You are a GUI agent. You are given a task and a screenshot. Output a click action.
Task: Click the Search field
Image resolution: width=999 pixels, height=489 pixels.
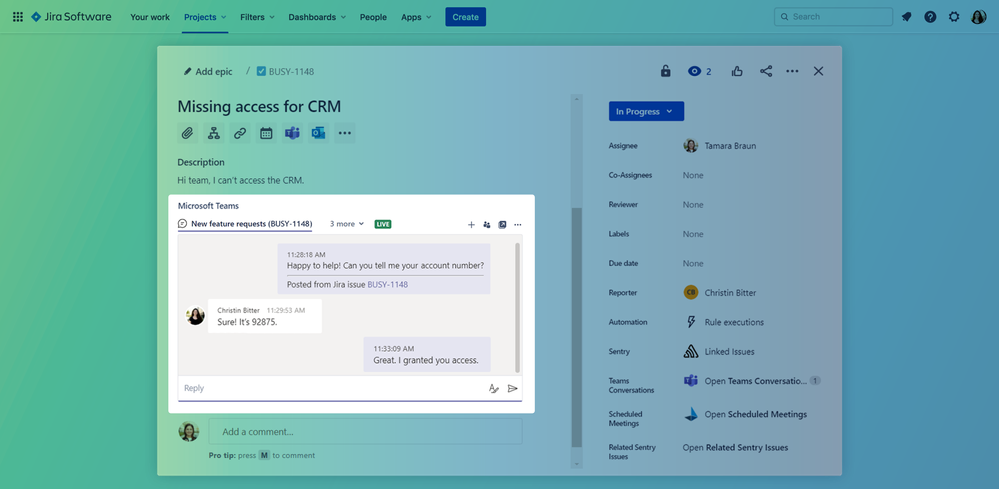(x=833, y=17)
